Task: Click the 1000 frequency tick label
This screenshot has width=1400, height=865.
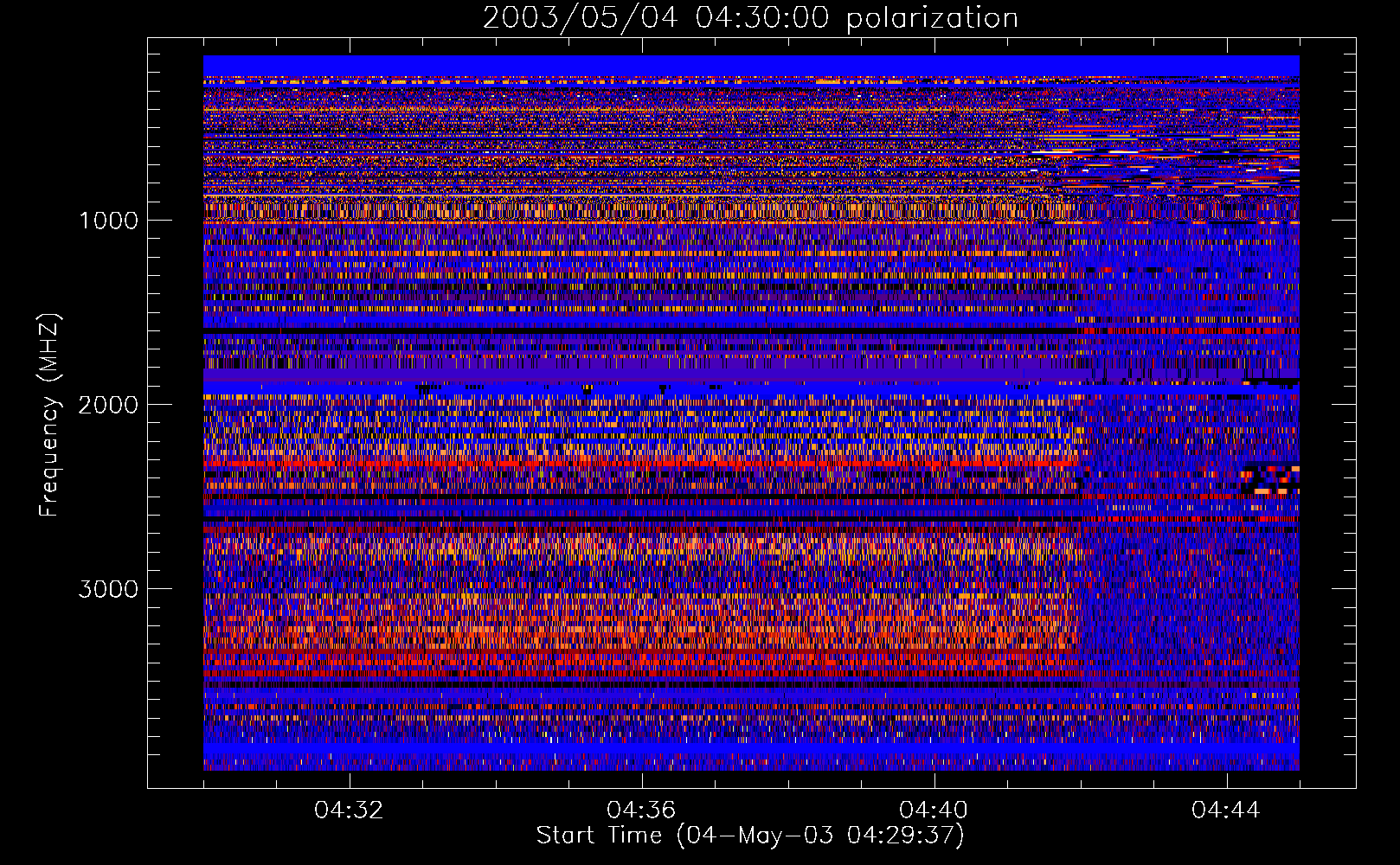Action: (108, 221)
